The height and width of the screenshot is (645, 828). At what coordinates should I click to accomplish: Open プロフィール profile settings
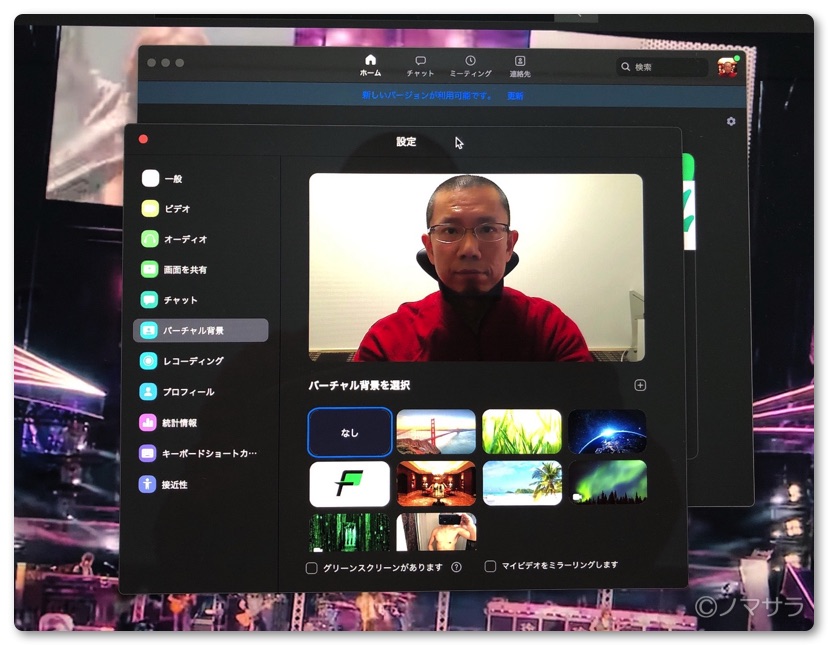pyautogui.click(x=150, y=392)
